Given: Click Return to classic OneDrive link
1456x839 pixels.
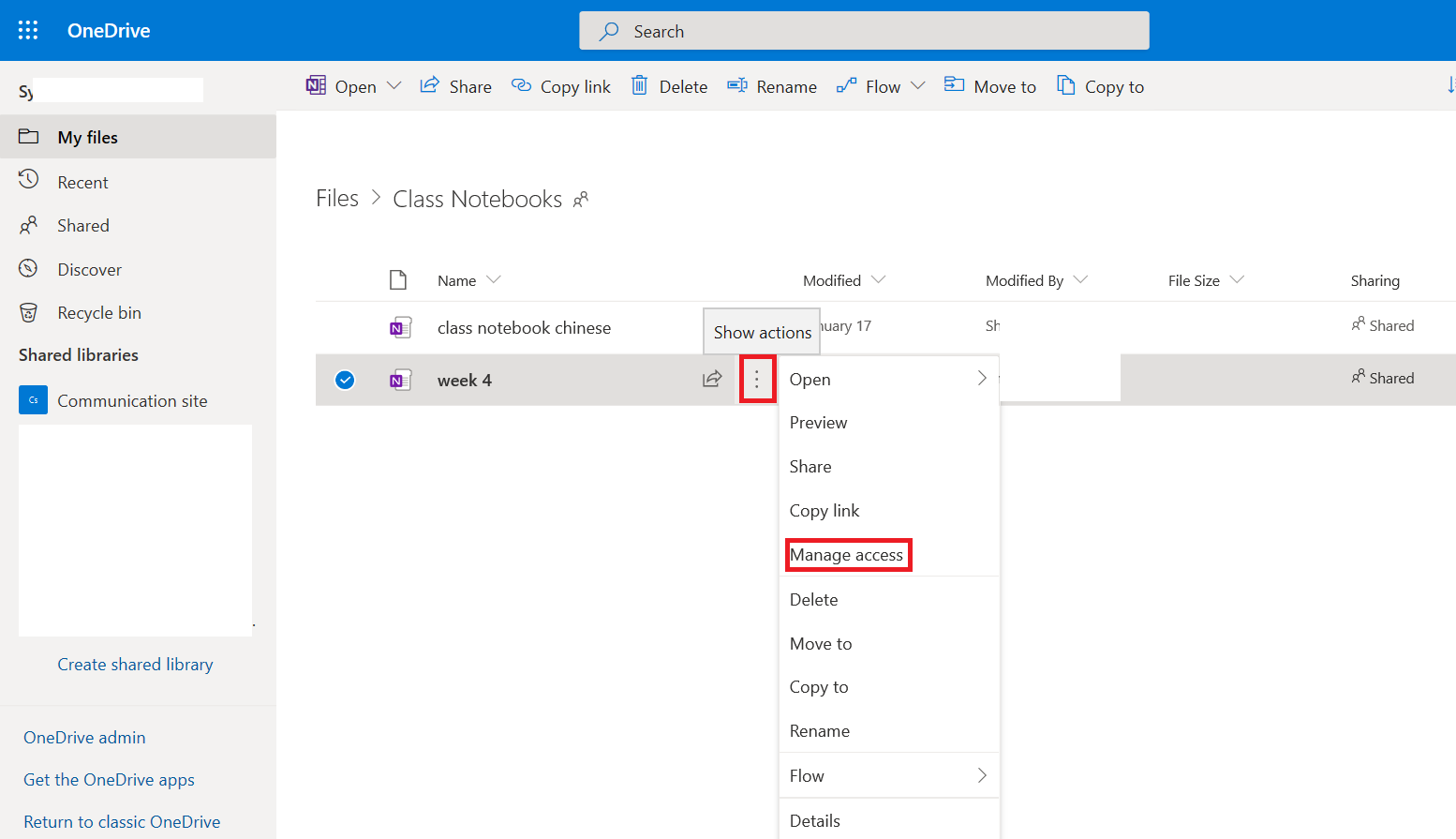Looking at the screenshot, I should [x=122, y=821].
